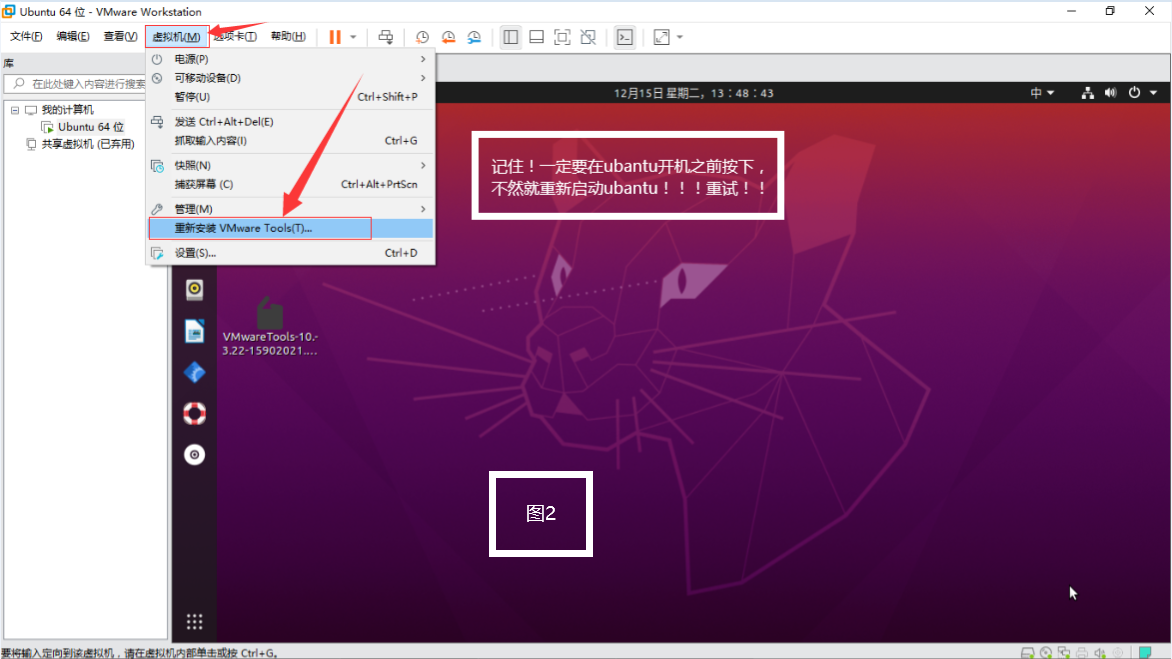Open the Ubuntu system menu arrow
The image size is (1172, 659).
1153,93
